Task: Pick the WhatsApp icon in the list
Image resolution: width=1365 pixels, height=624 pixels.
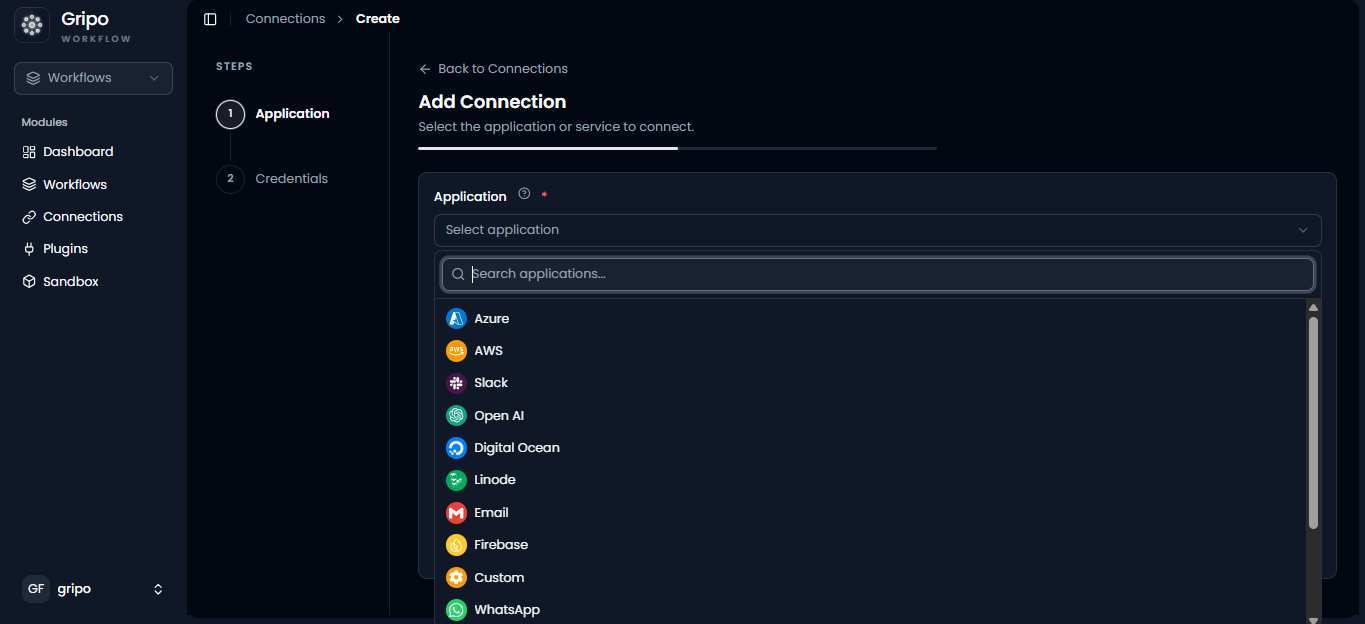Action: point(456,610)
